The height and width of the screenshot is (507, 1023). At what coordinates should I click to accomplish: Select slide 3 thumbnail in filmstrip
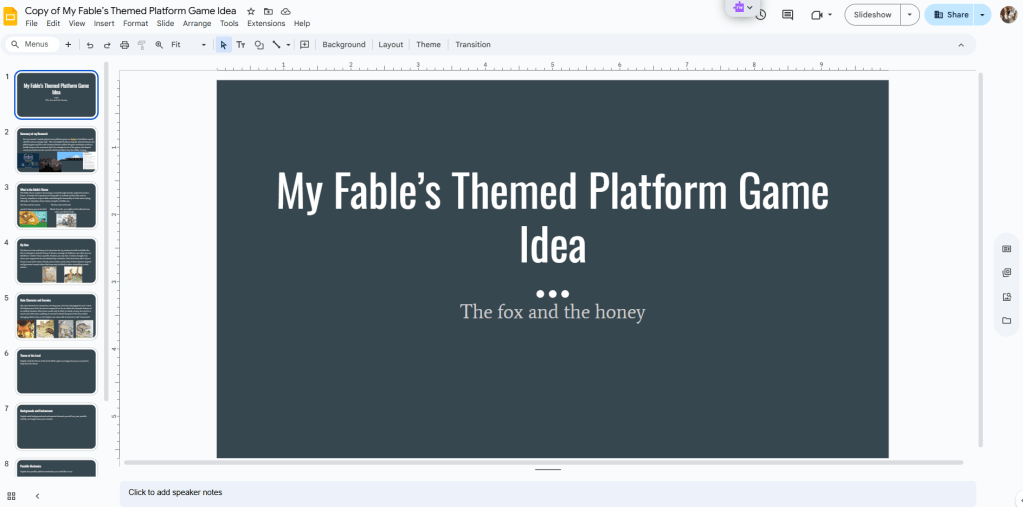click(x=57, y=205)
